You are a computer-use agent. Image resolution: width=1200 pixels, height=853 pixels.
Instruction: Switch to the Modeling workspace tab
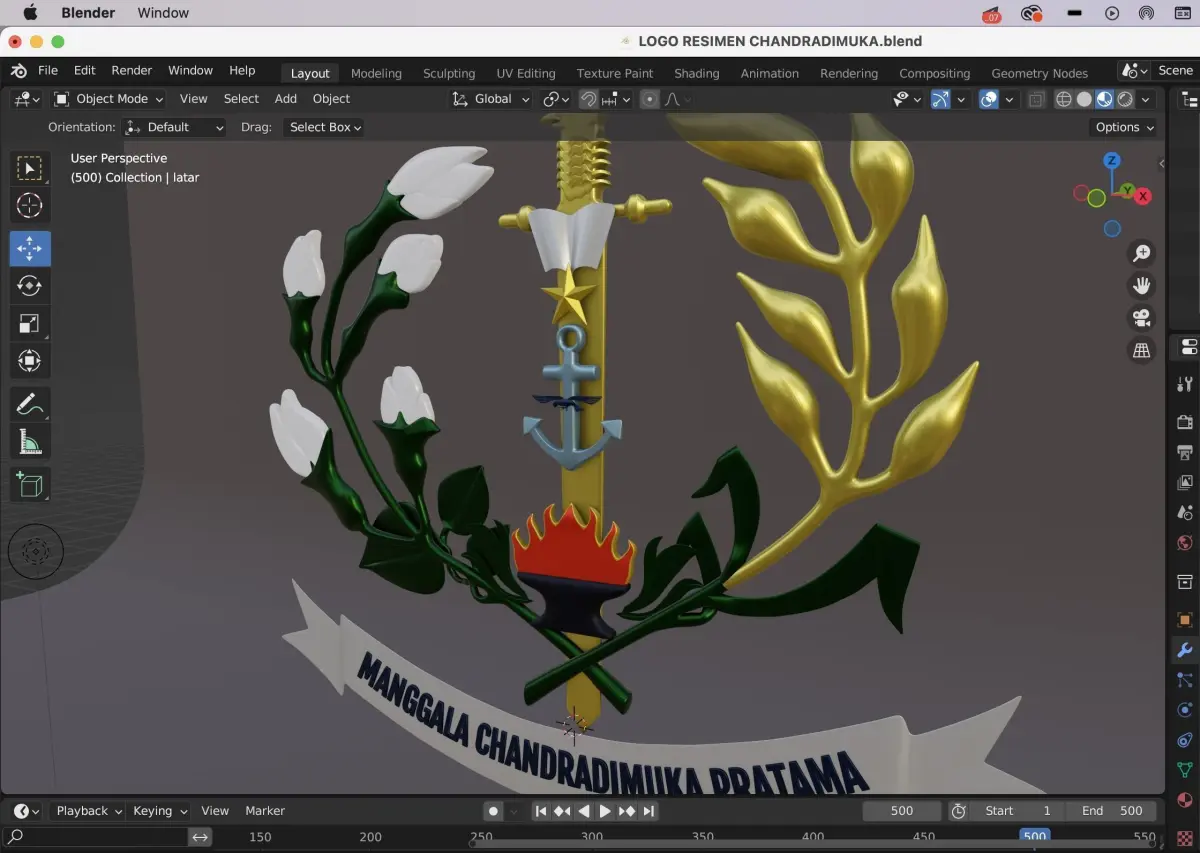pos(376,73)
